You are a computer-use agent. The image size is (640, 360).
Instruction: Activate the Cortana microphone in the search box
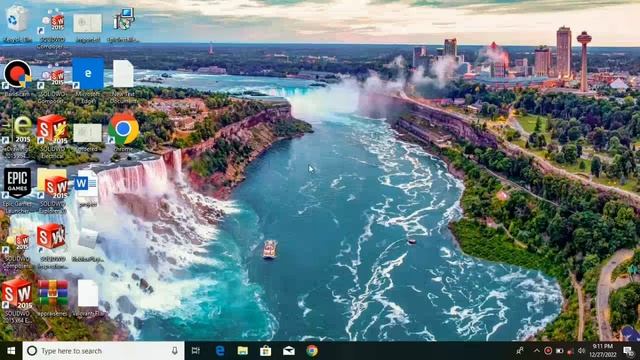[x=175, y=351]
